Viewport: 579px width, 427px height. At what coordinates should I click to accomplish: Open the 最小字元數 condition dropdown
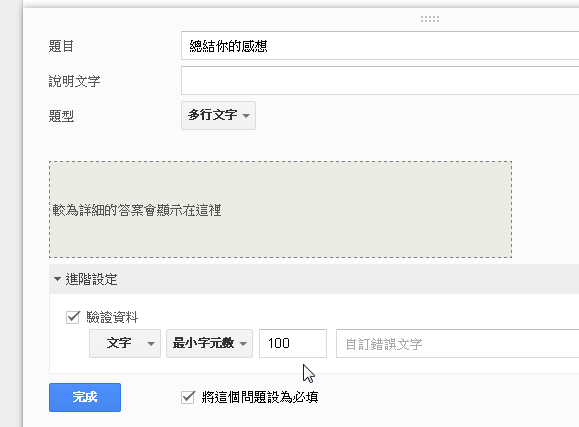coord(209,344)
